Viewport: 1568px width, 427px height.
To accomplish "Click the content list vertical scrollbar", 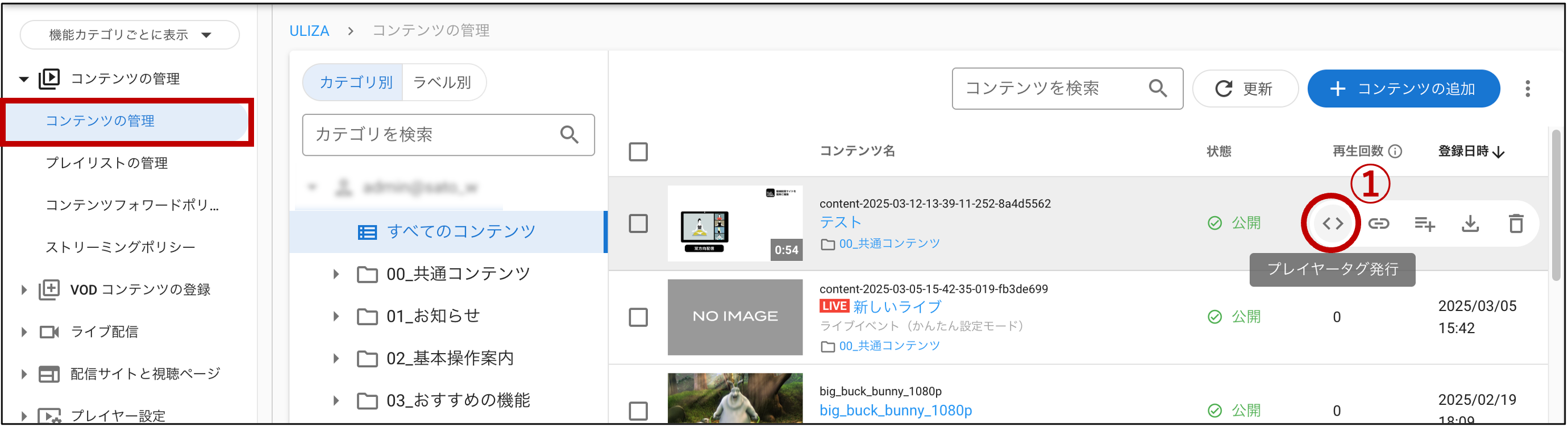I will pos(1555,204).
